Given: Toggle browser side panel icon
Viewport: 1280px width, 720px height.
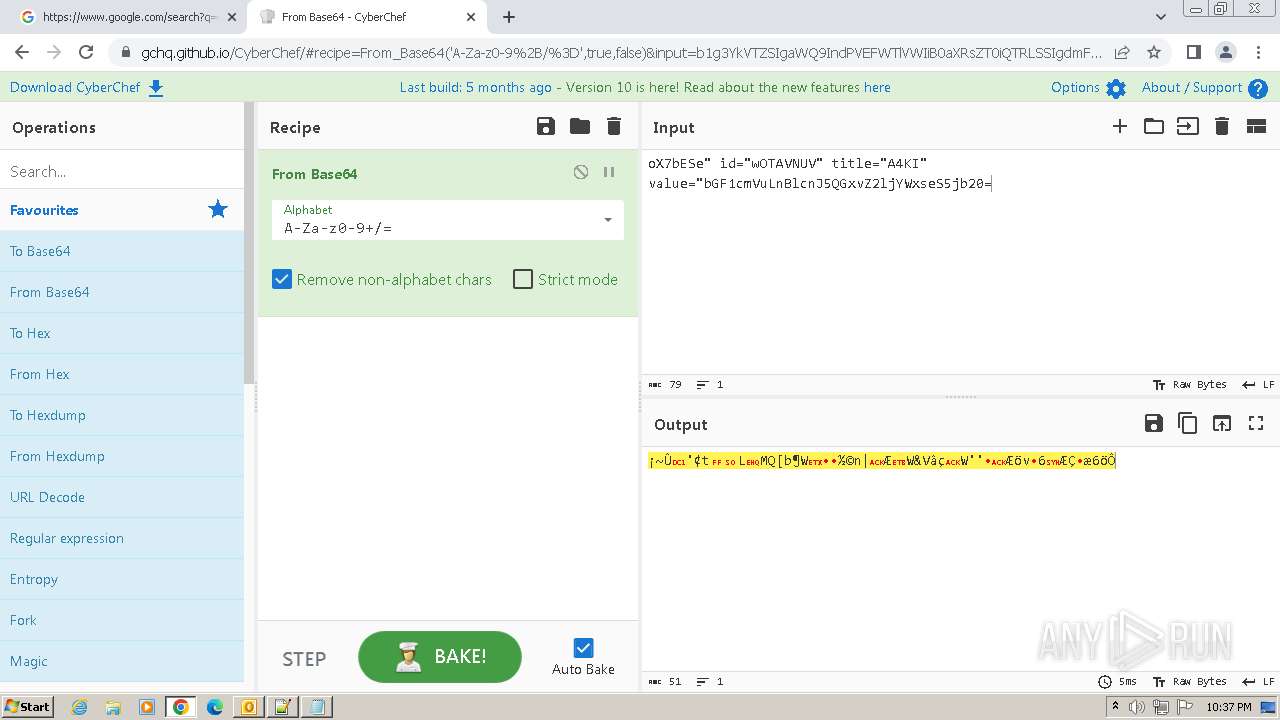Looking at the screenshot, I should [x=1193, y=52].
